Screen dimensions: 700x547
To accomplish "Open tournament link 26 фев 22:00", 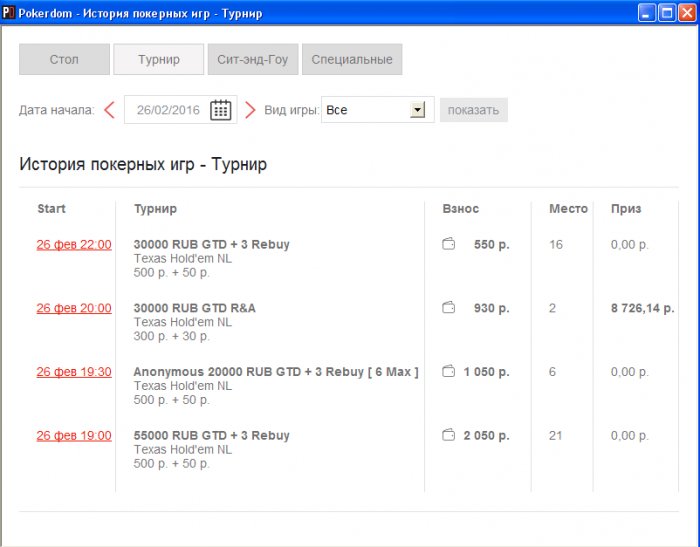I will 74,245.
